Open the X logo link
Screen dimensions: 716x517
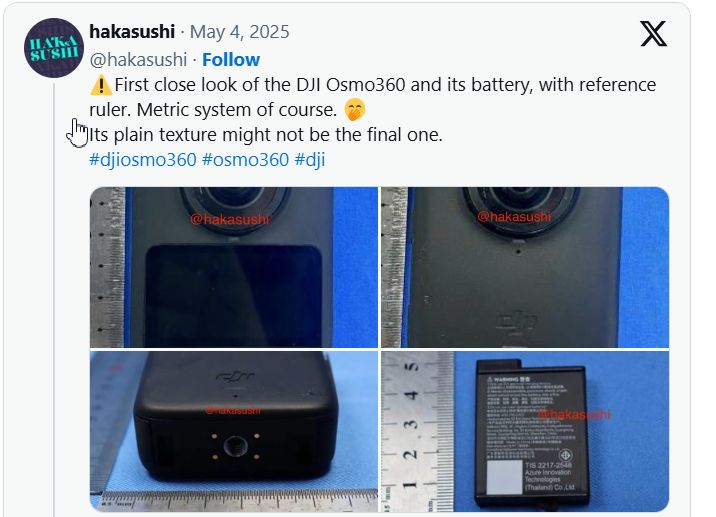(653, 34)
